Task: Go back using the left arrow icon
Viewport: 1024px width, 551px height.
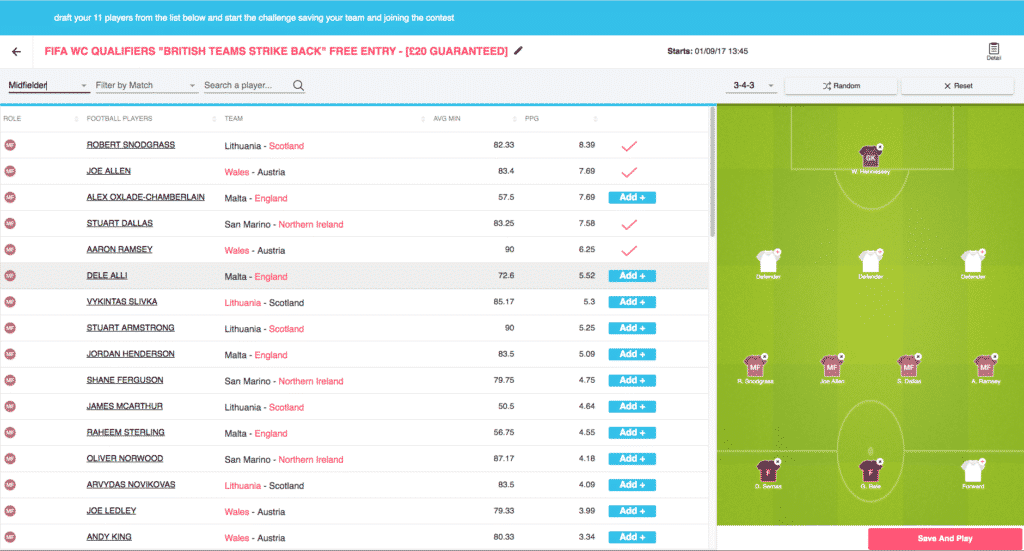Action: 16,52
